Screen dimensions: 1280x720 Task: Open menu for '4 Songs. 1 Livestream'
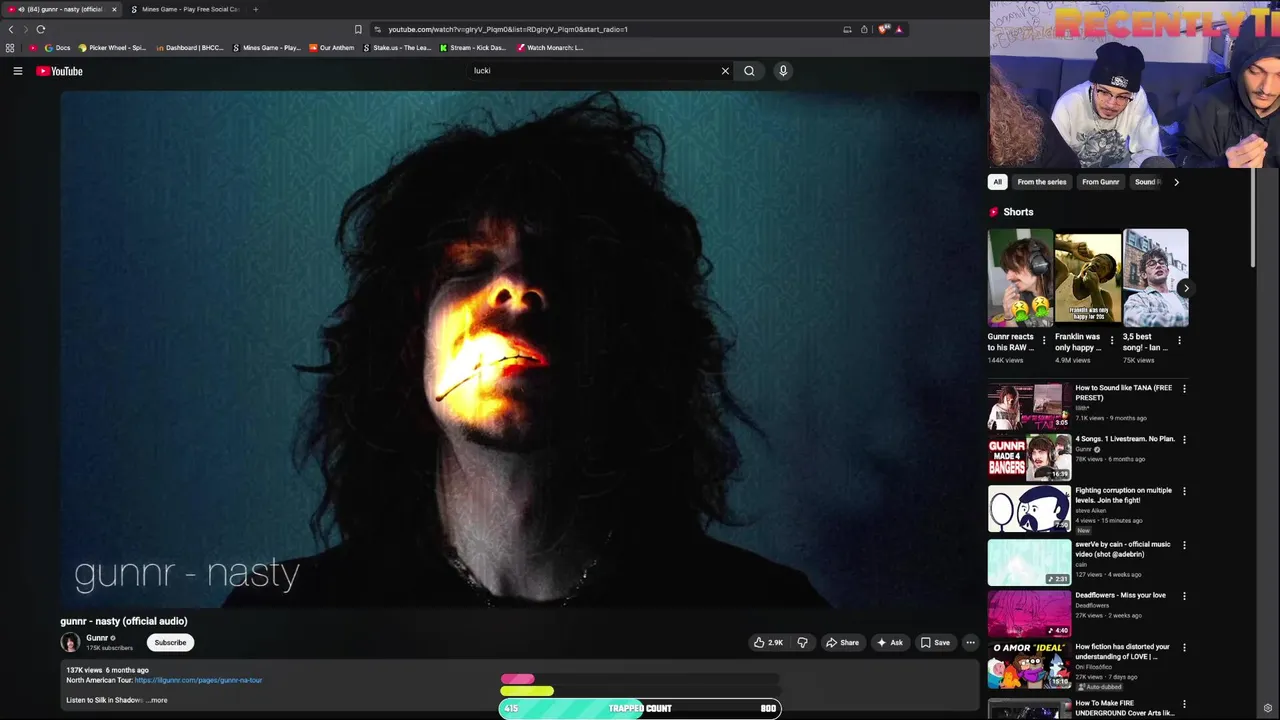1184,439
